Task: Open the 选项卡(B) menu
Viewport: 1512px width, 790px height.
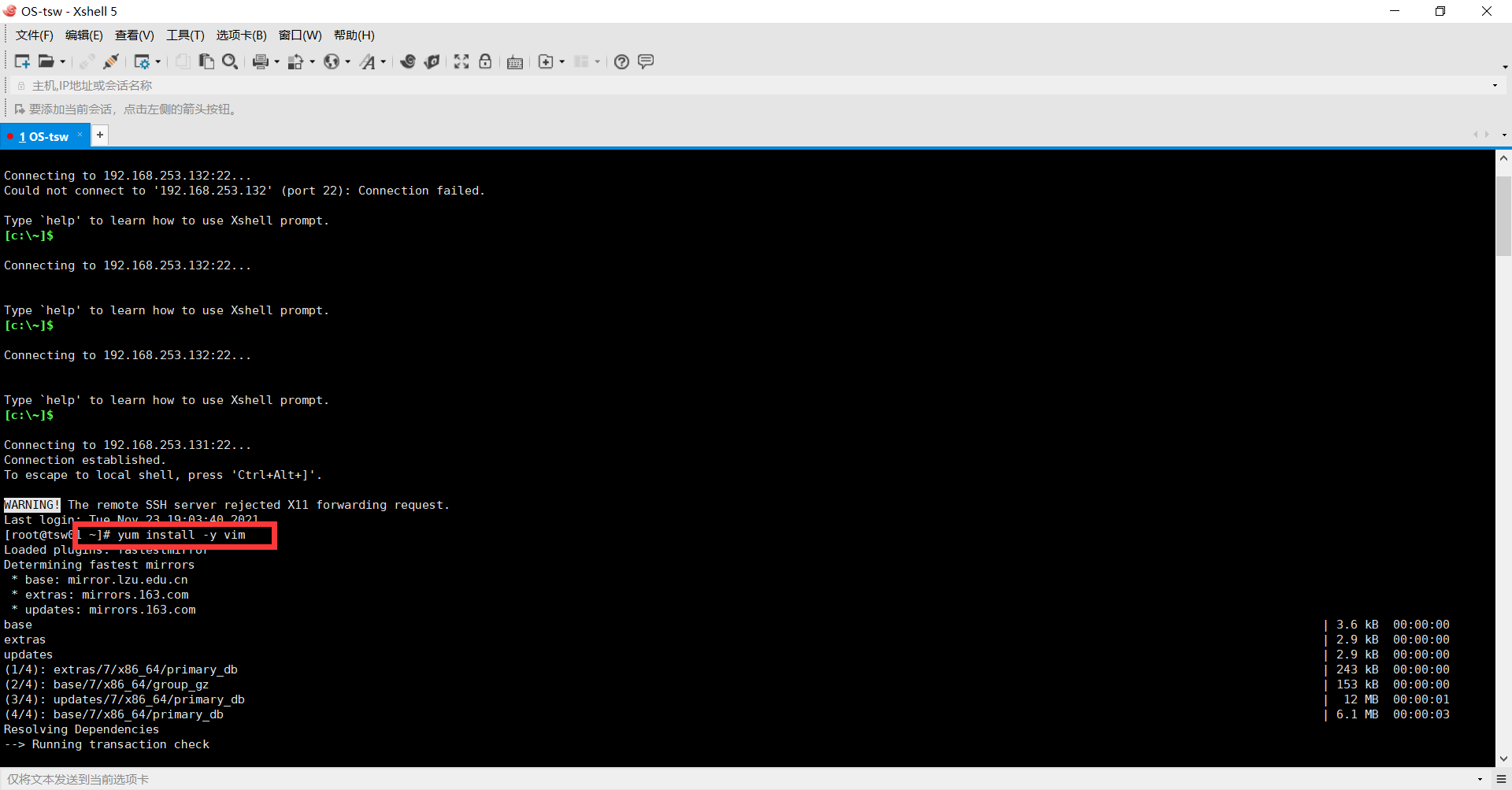Action: tap(242, 35)
